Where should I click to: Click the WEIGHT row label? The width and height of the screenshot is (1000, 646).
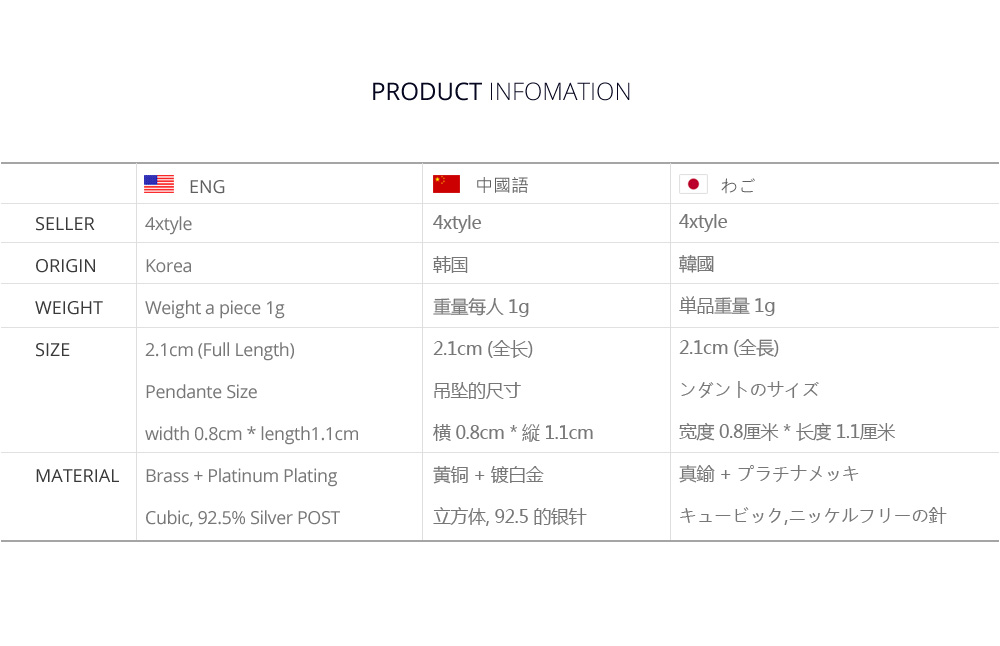click(x=69, y=308)
